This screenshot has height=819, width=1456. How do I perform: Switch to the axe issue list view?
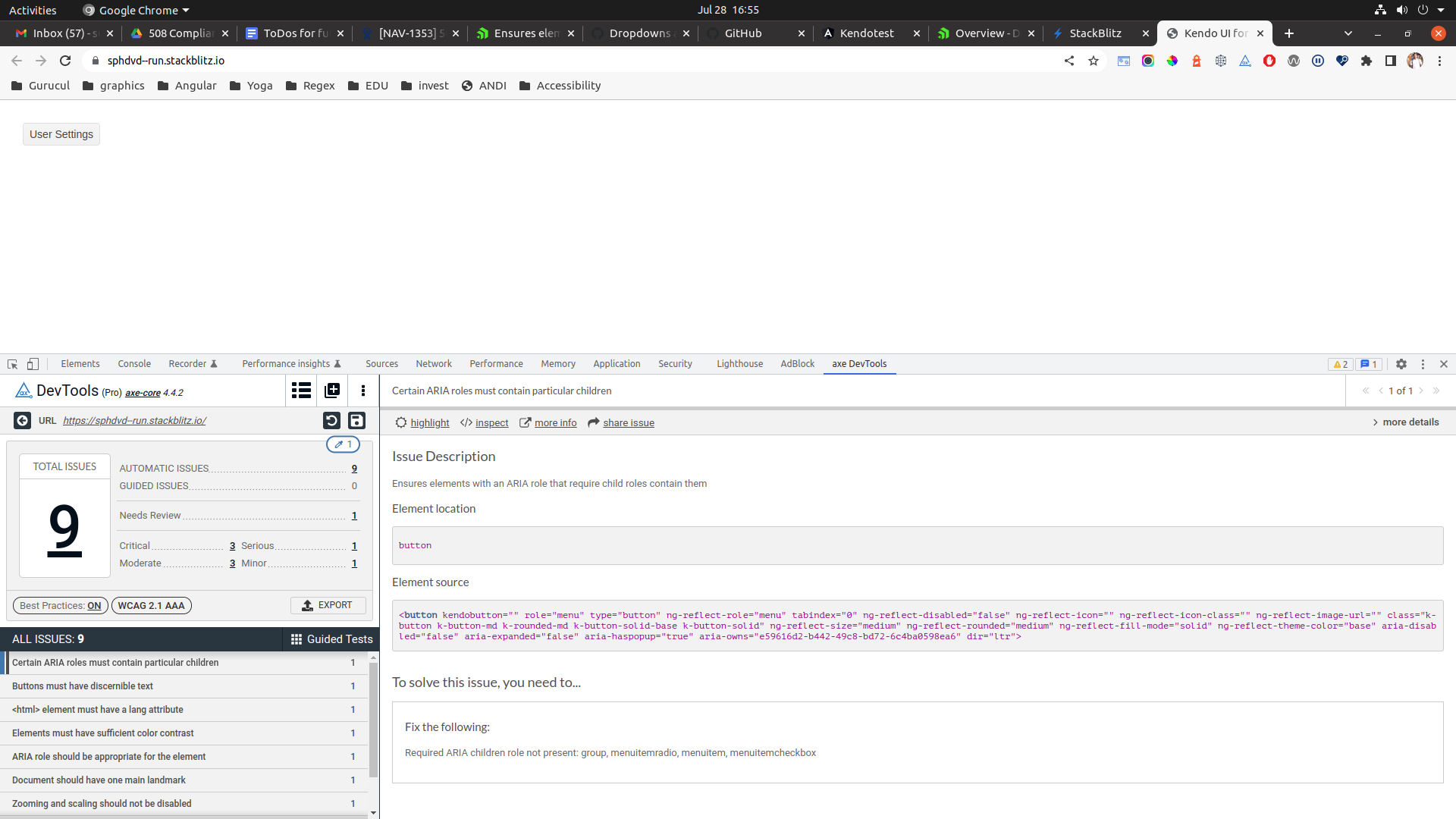300,391
